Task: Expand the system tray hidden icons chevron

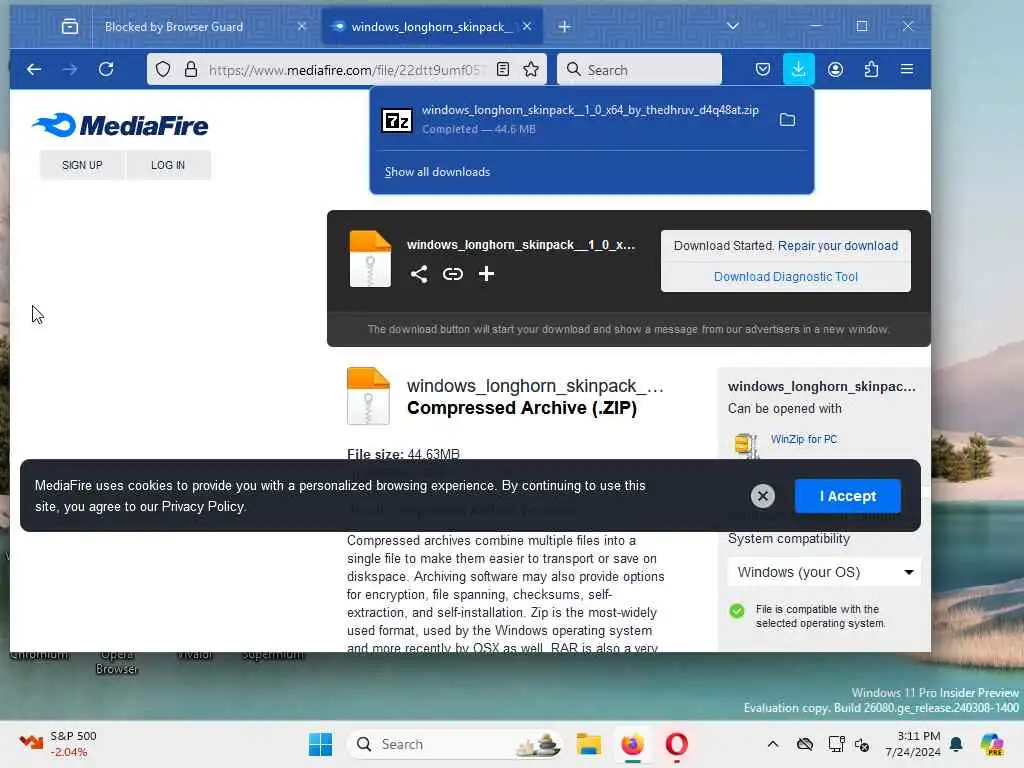Action: [773, 744]
